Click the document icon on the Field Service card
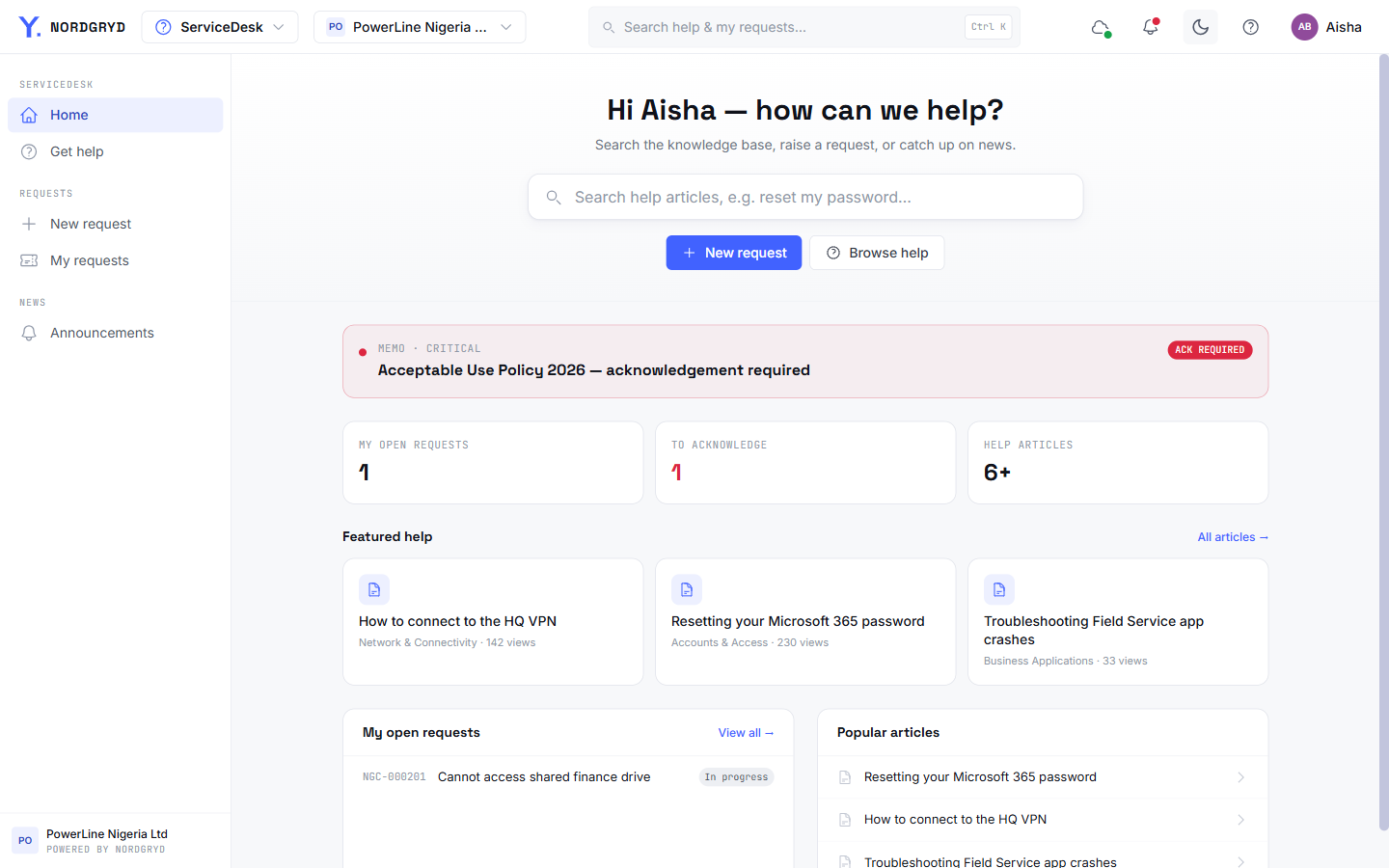Image resolution: width=1389 pixels, height=868 pixels. (x=999, y=589)
